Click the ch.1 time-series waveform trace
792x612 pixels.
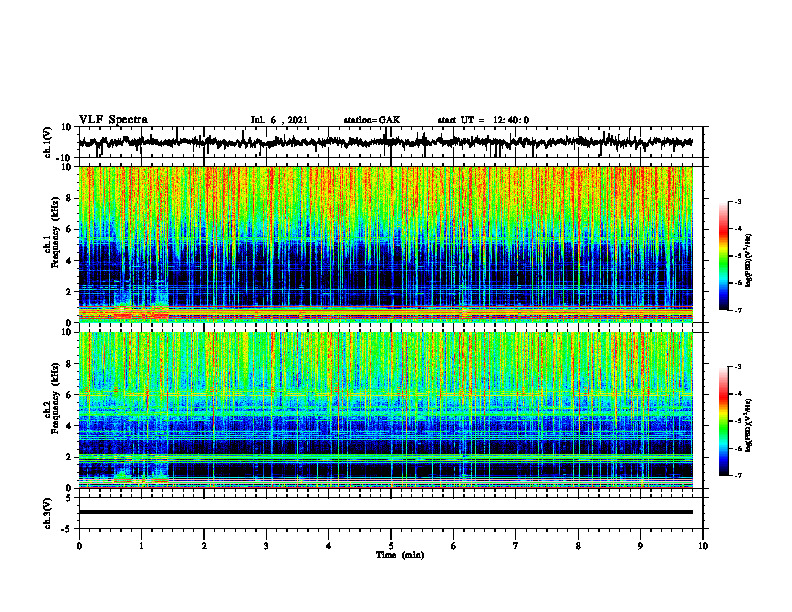coord(385,142)
